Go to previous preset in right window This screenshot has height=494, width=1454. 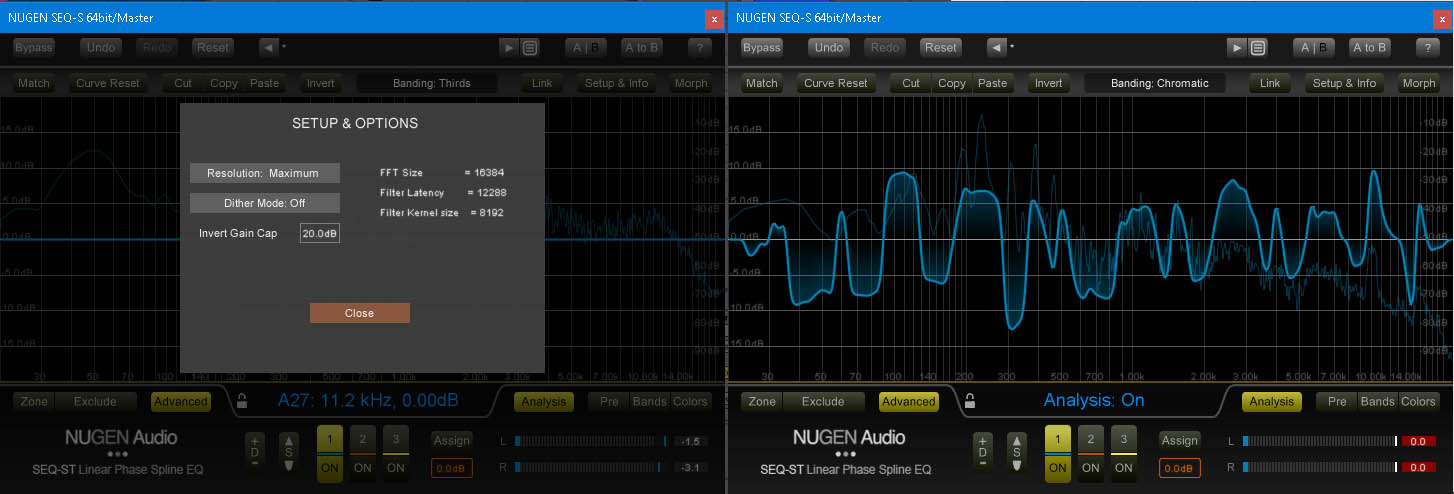click(995, 47)
